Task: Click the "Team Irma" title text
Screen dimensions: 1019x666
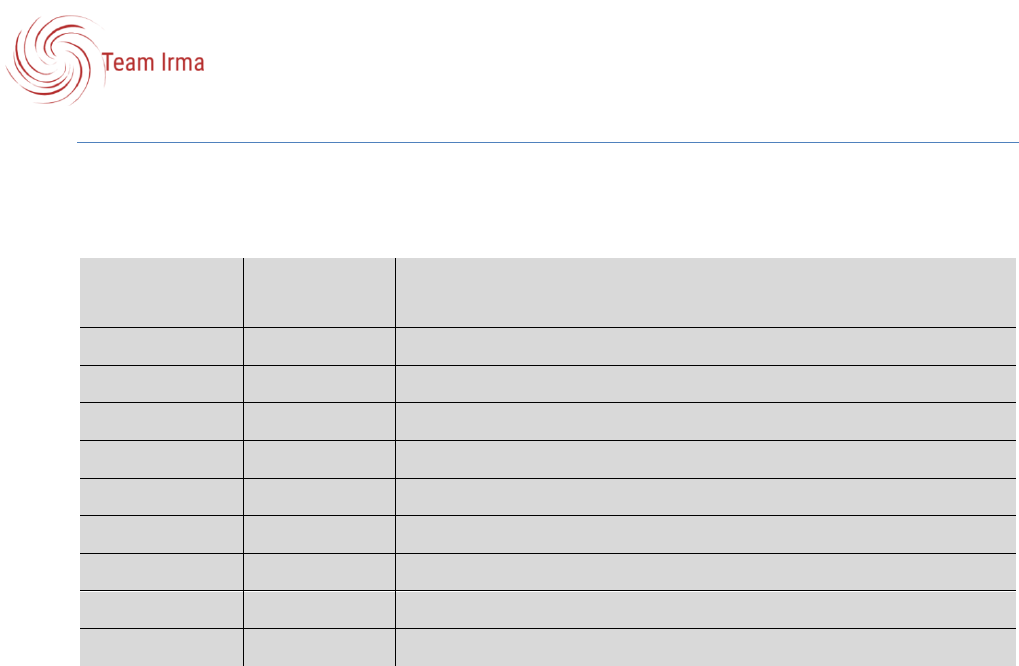Action: coord(153,63)
